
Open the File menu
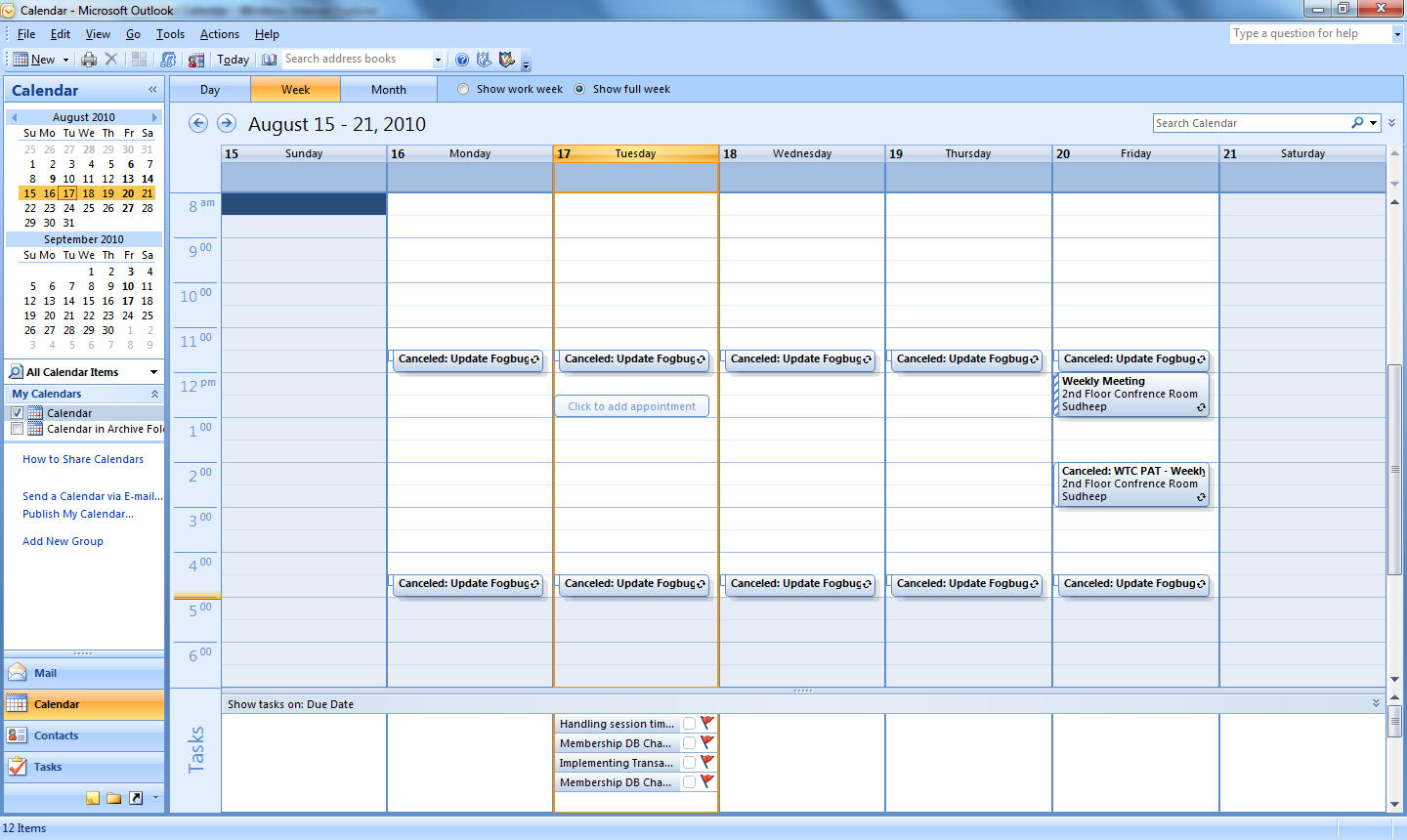26,34
